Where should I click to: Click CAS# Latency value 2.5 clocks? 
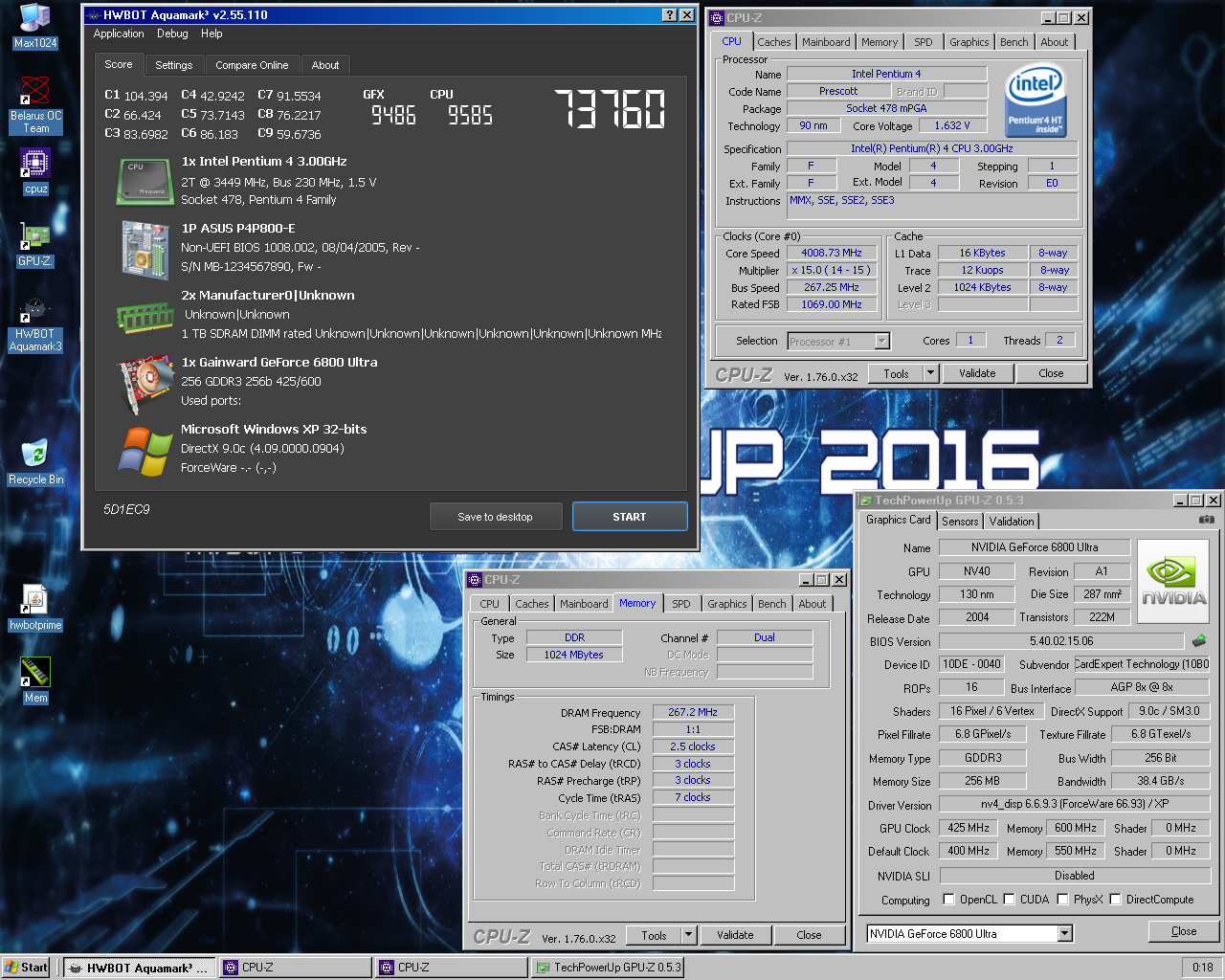click(x=693, y=746)
